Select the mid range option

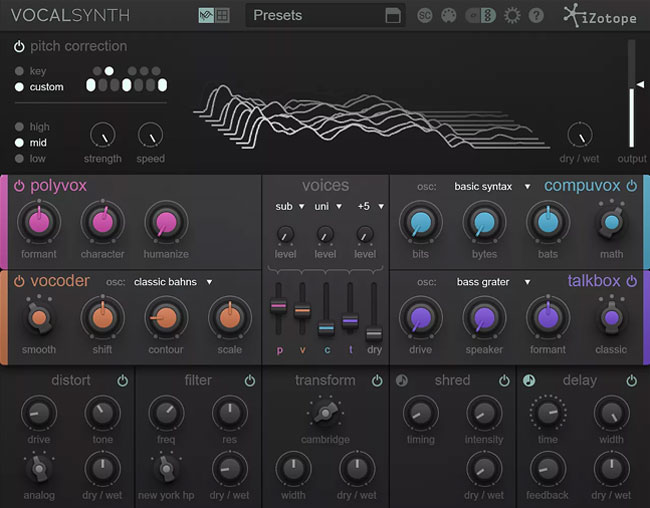19,143
